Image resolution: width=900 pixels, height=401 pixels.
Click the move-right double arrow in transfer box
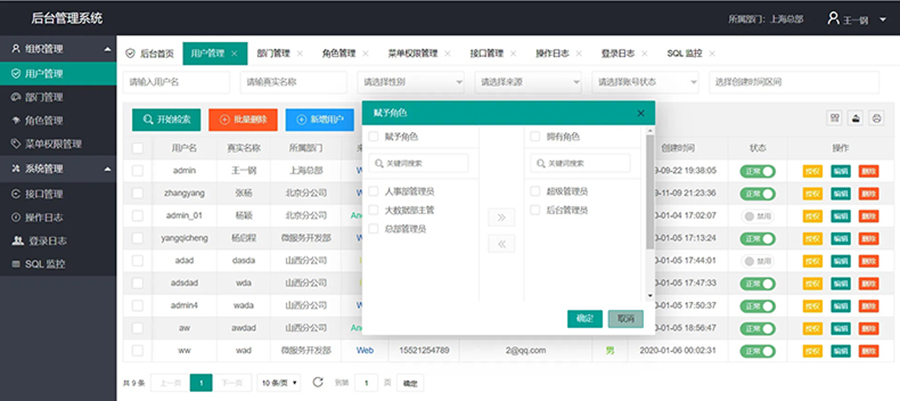pos(502,216)
